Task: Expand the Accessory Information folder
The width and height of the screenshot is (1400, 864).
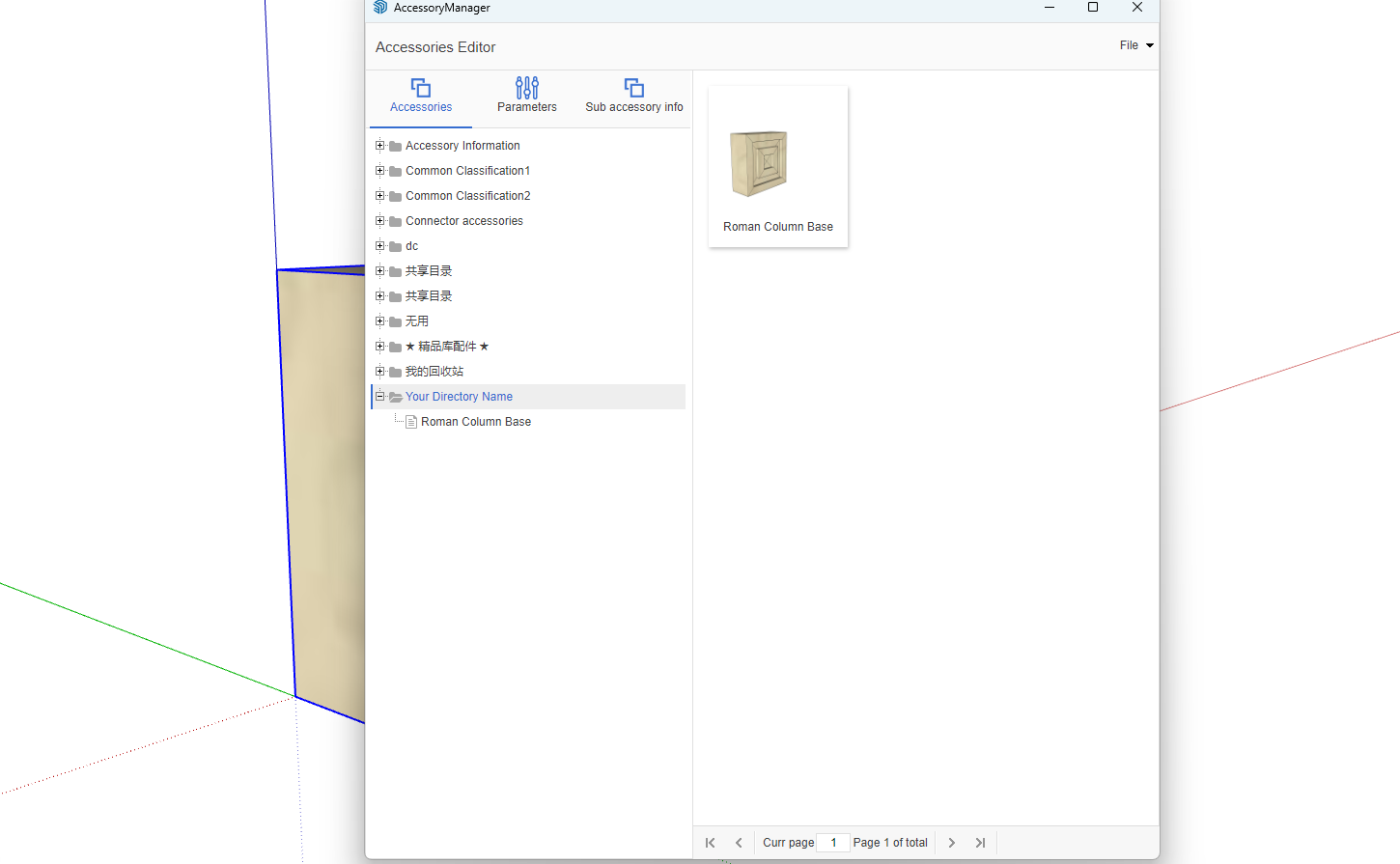Action: 380,146
